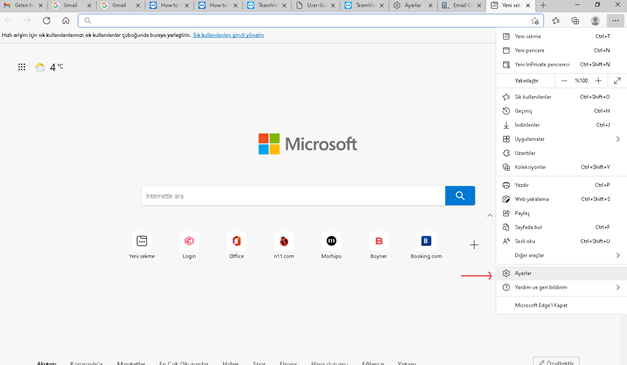The height and width of the screenshot is (365, 627).
Task: Open the Morhipo quick link tile
Action: [331, 245]
